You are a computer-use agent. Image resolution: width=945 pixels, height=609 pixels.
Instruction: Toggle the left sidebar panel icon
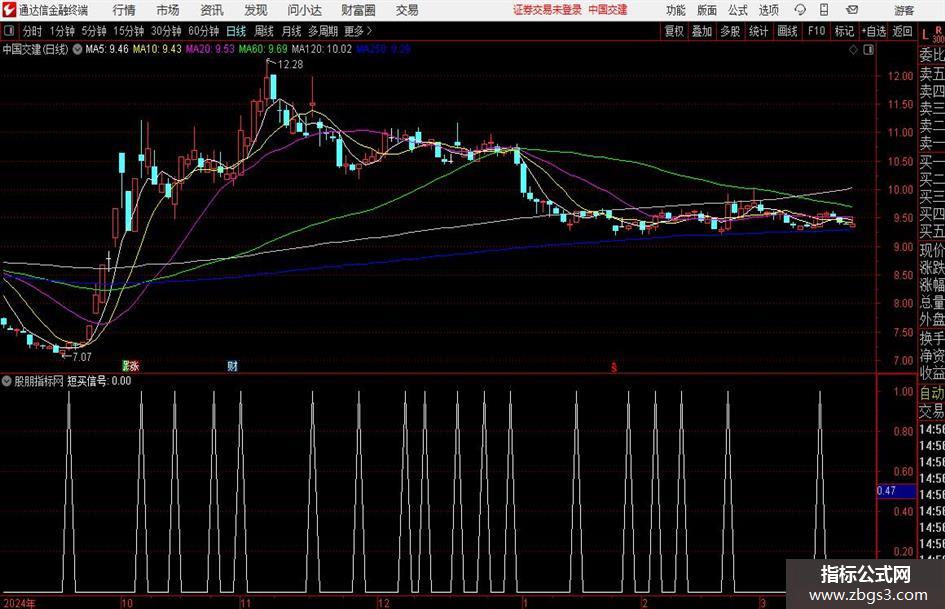pyautogui.click(x=9, y=31)
